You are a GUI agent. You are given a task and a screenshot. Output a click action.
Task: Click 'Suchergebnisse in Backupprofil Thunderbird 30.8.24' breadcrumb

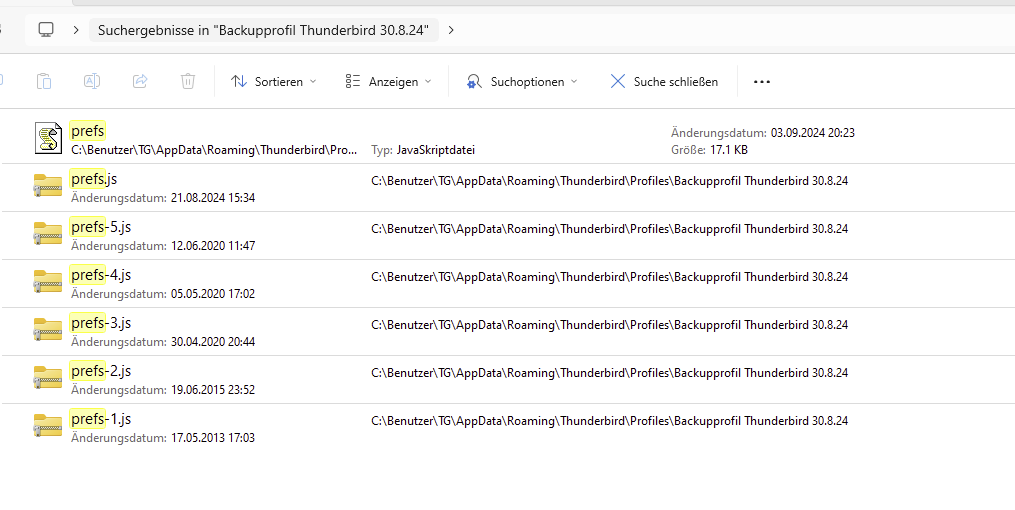[263, 30]
